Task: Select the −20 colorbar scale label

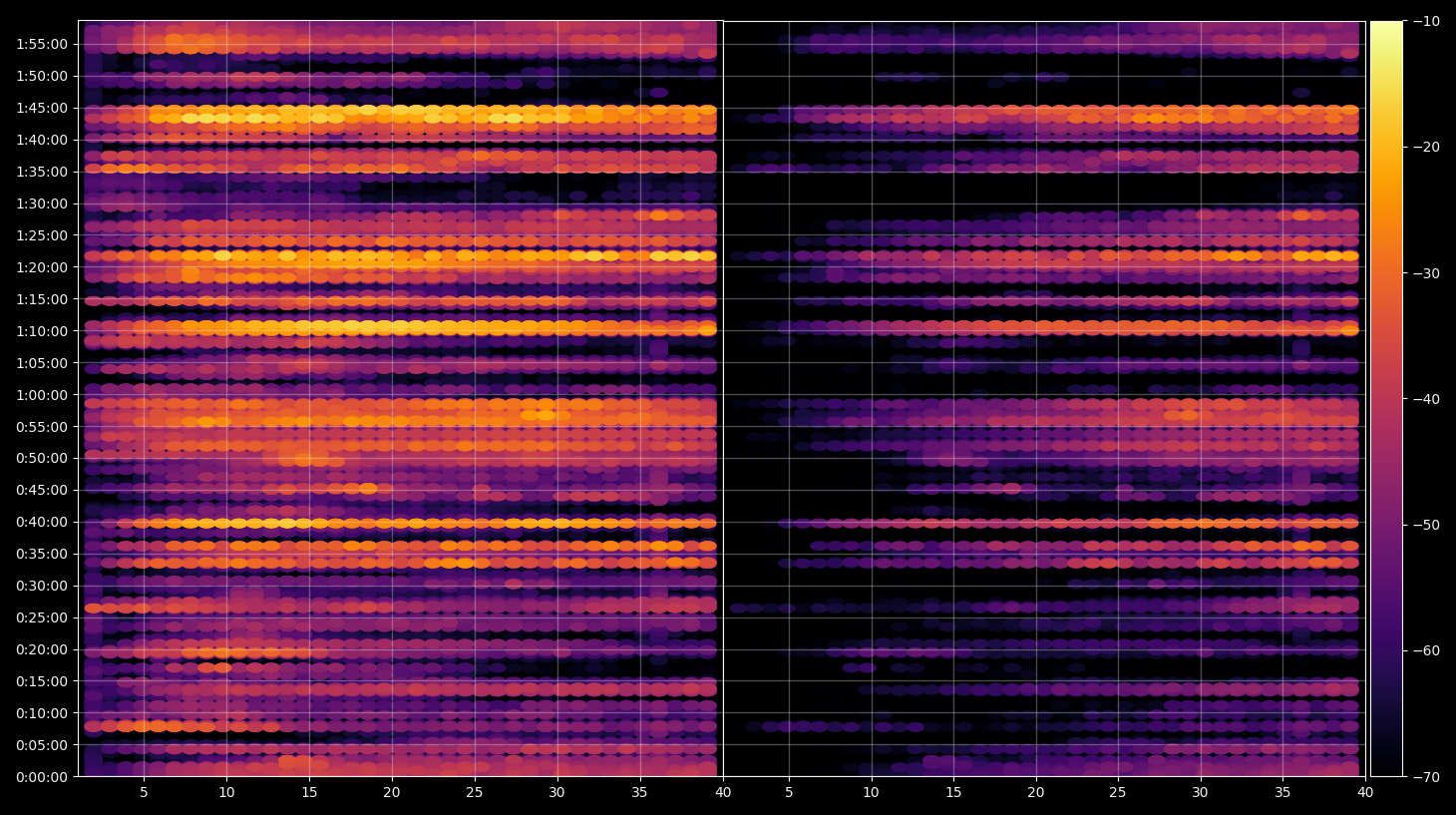Action: pyautogui.click(x=1425, y=147)
